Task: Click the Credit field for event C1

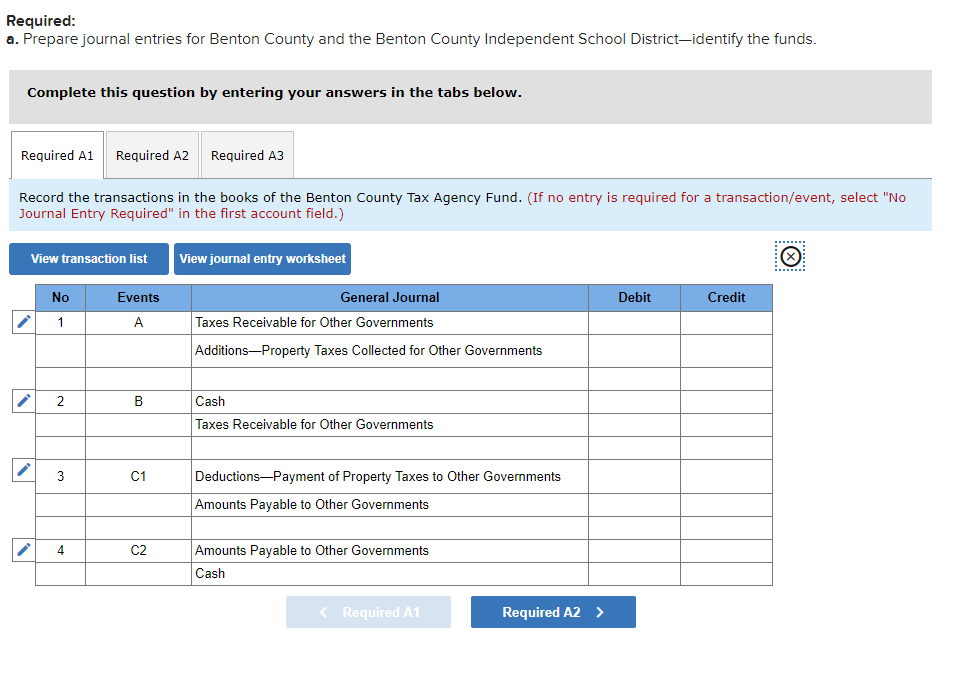Action: [726, 476]
